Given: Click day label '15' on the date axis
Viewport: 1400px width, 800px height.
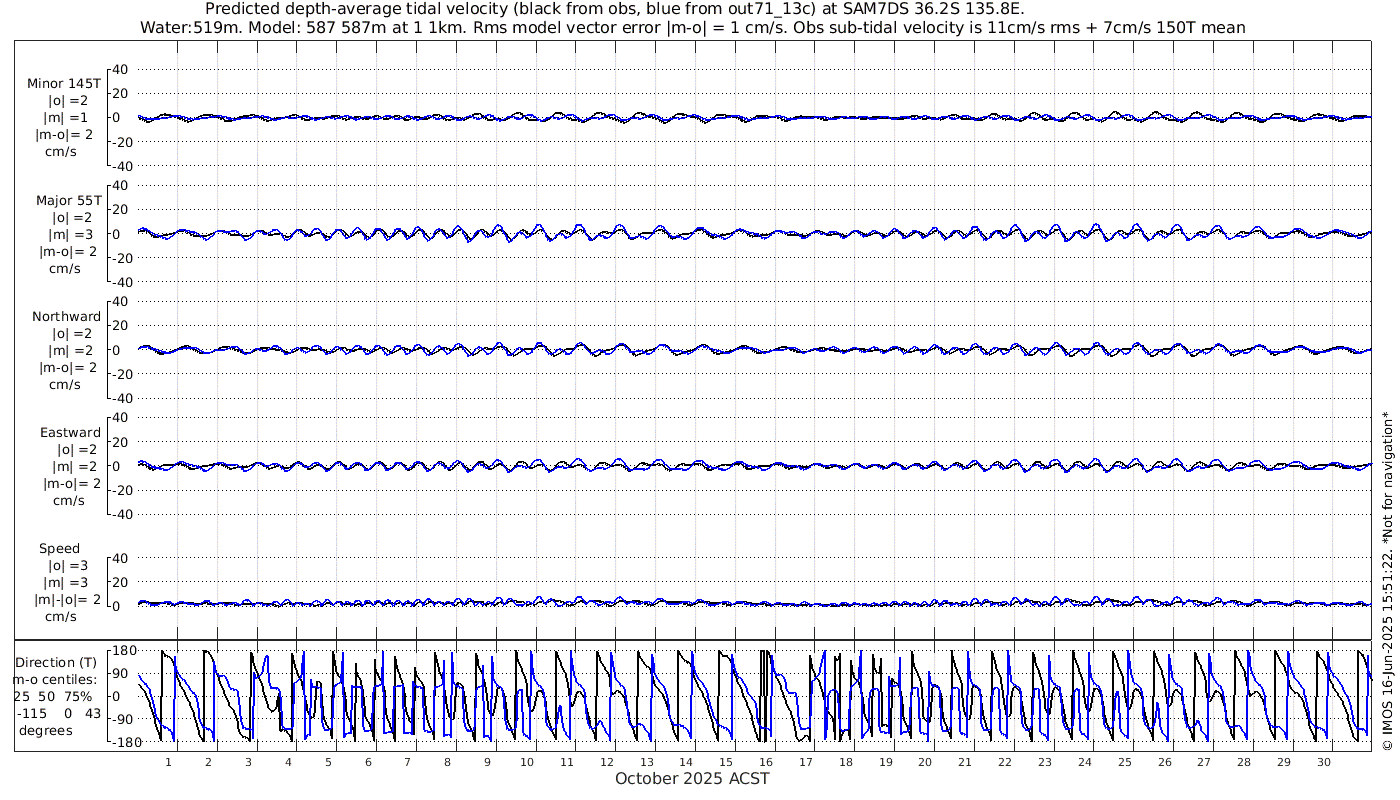Looking at the screenshot, I should [x=726, y=762].
